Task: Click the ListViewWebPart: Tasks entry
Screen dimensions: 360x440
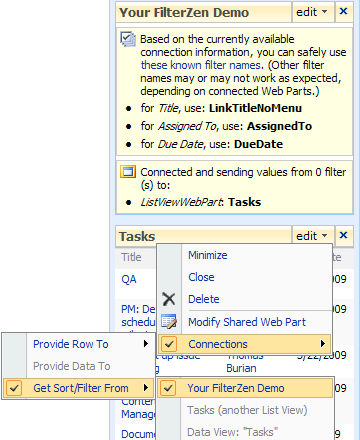Action: pos(201,202)
